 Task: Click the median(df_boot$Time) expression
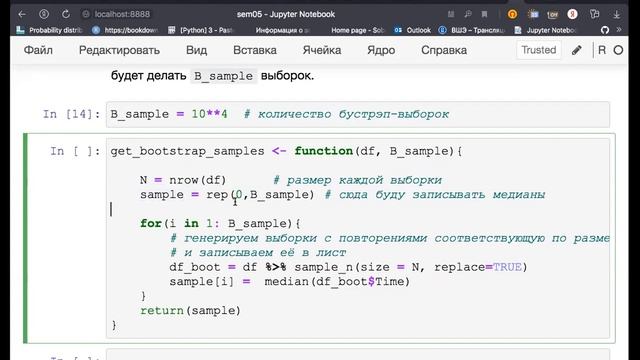coord(337,282)
